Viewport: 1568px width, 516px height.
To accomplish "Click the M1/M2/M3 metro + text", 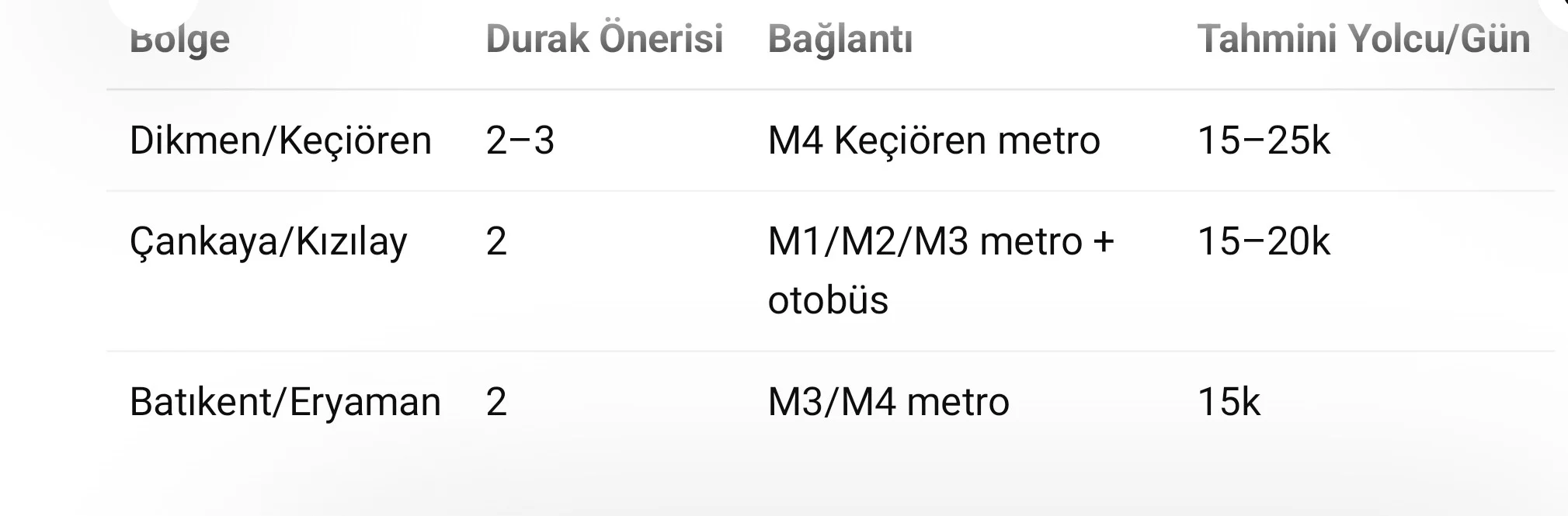I will pyautogui.click(x=940, y=241).
